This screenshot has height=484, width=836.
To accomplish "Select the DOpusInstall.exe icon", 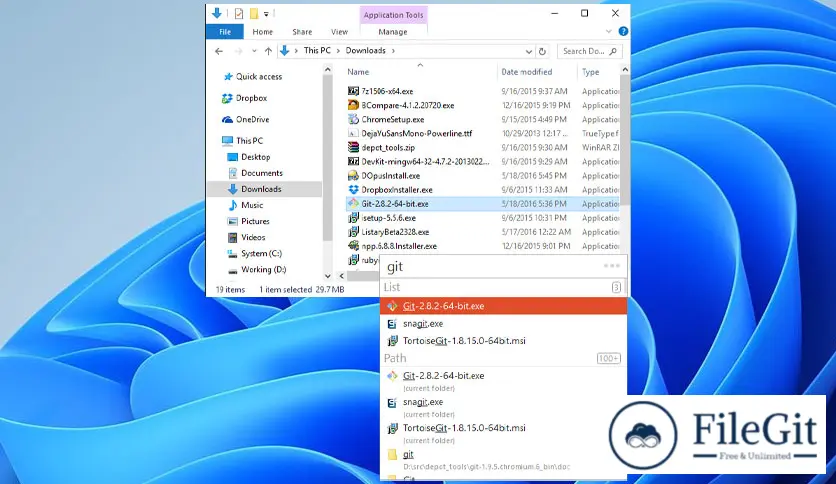I will coord(353,175).
